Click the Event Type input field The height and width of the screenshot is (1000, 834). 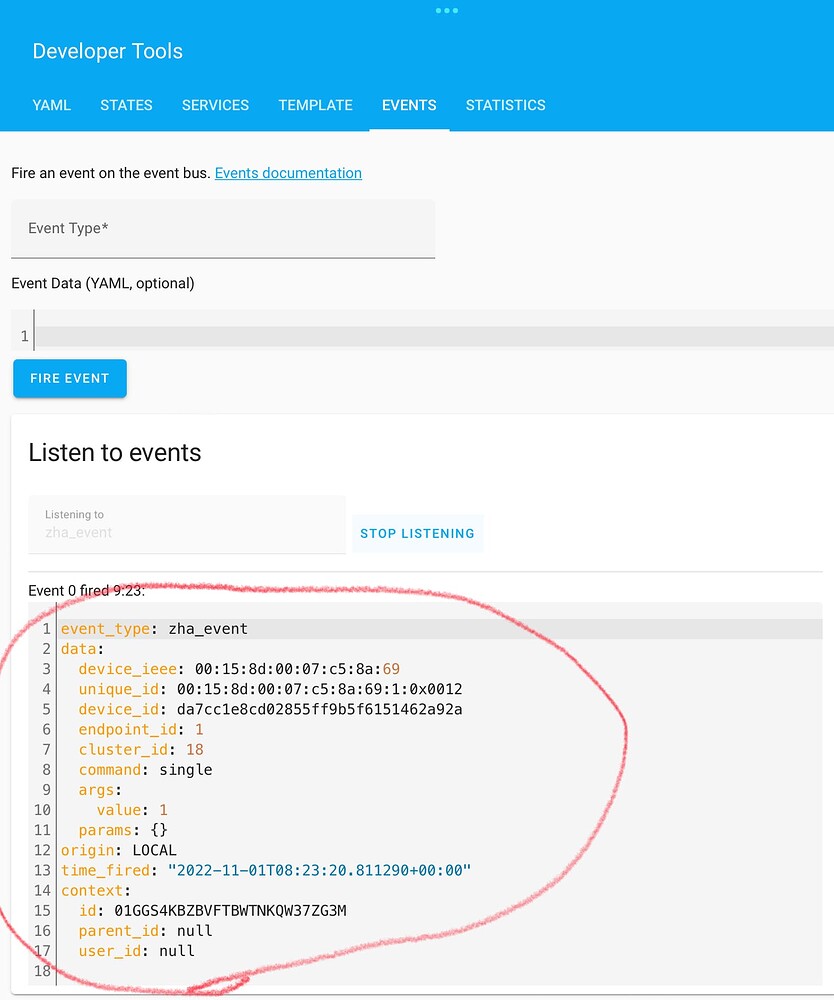pos(222,228)
